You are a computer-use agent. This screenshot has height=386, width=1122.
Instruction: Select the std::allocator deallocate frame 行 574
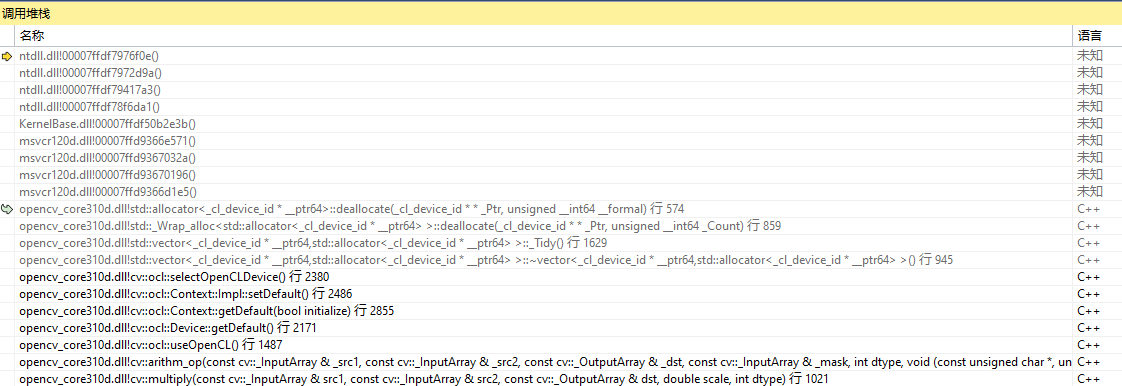click(352, 209)
